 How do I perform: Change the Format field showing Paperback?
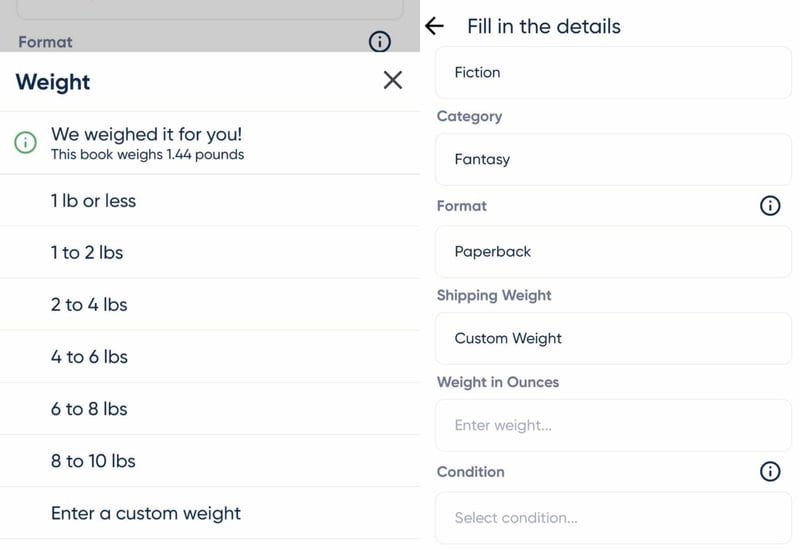click(x=613, y=252)
